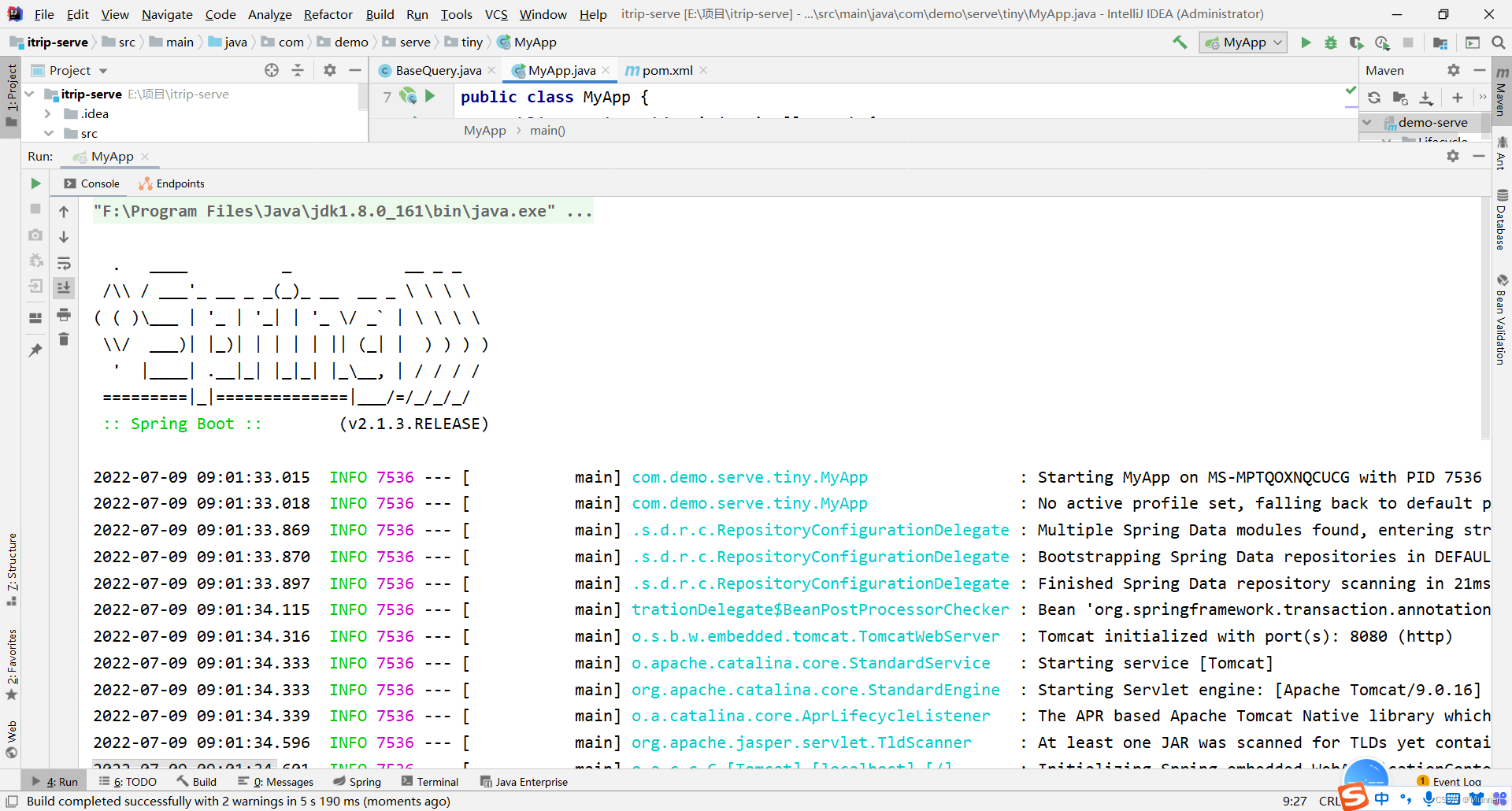The height and width of the screenshot is (811, 1512).
Task: Click the green run success checkmark indicator
Action: (1351, 90)
